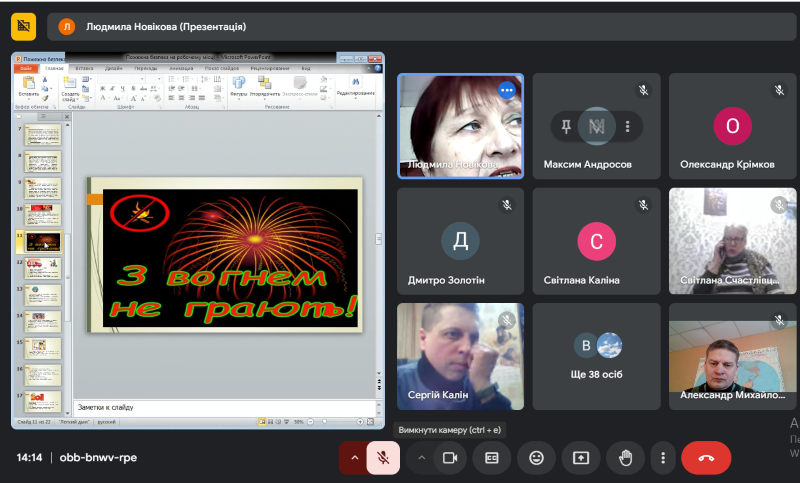Click blue options icon on Людмила Новікова's video

(x=507, y=90)
